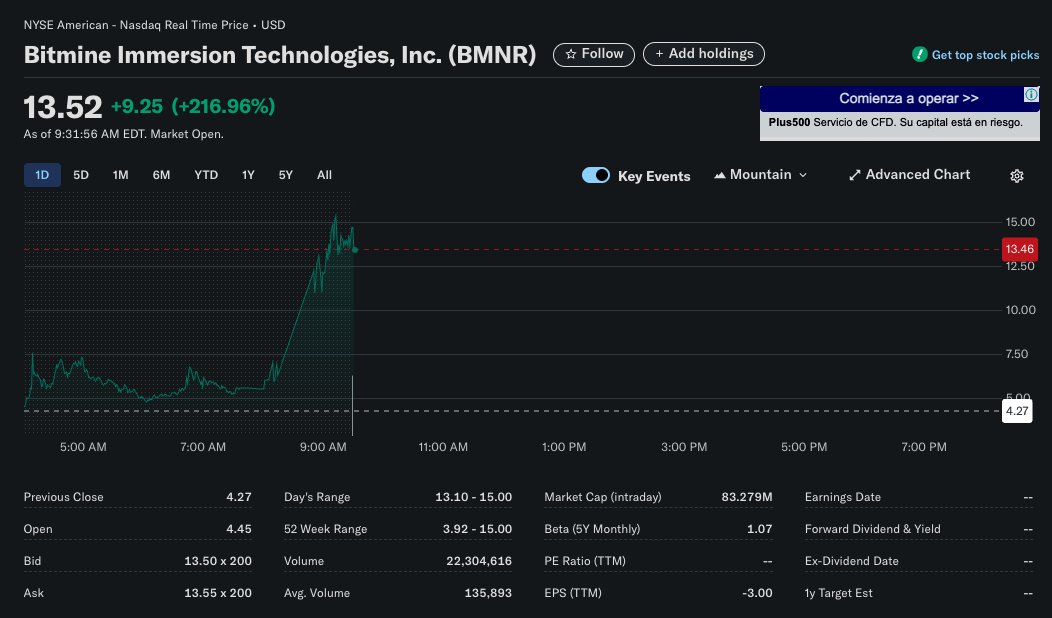The height and width of the screenshot is (618, 1052).
Task: Click the green info icon beside Get top stock picks
Action: 922,55
